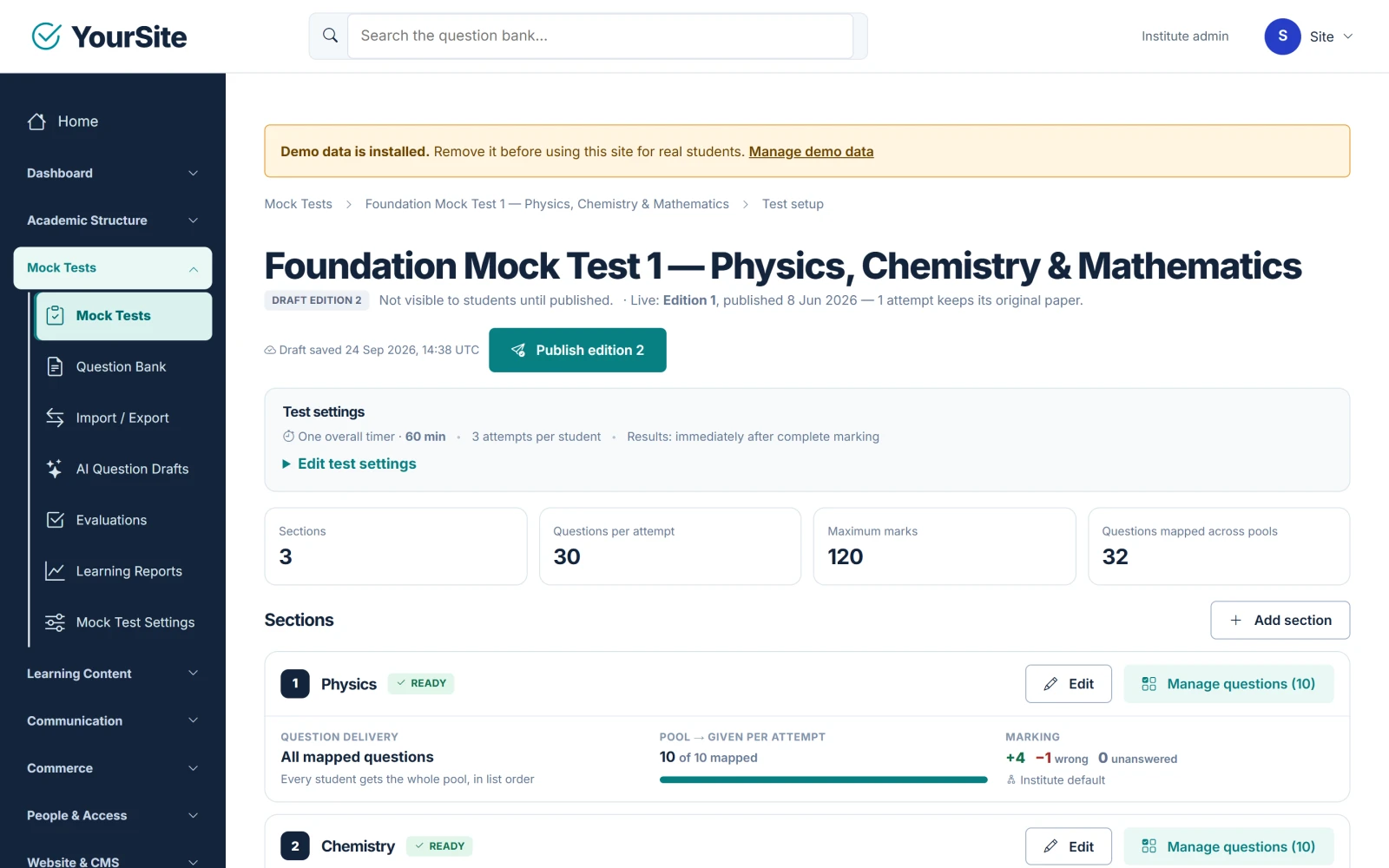Click the pencil icon in Physics Edit button
This screenshot has width=1389, height=868.
point(1050,684)
